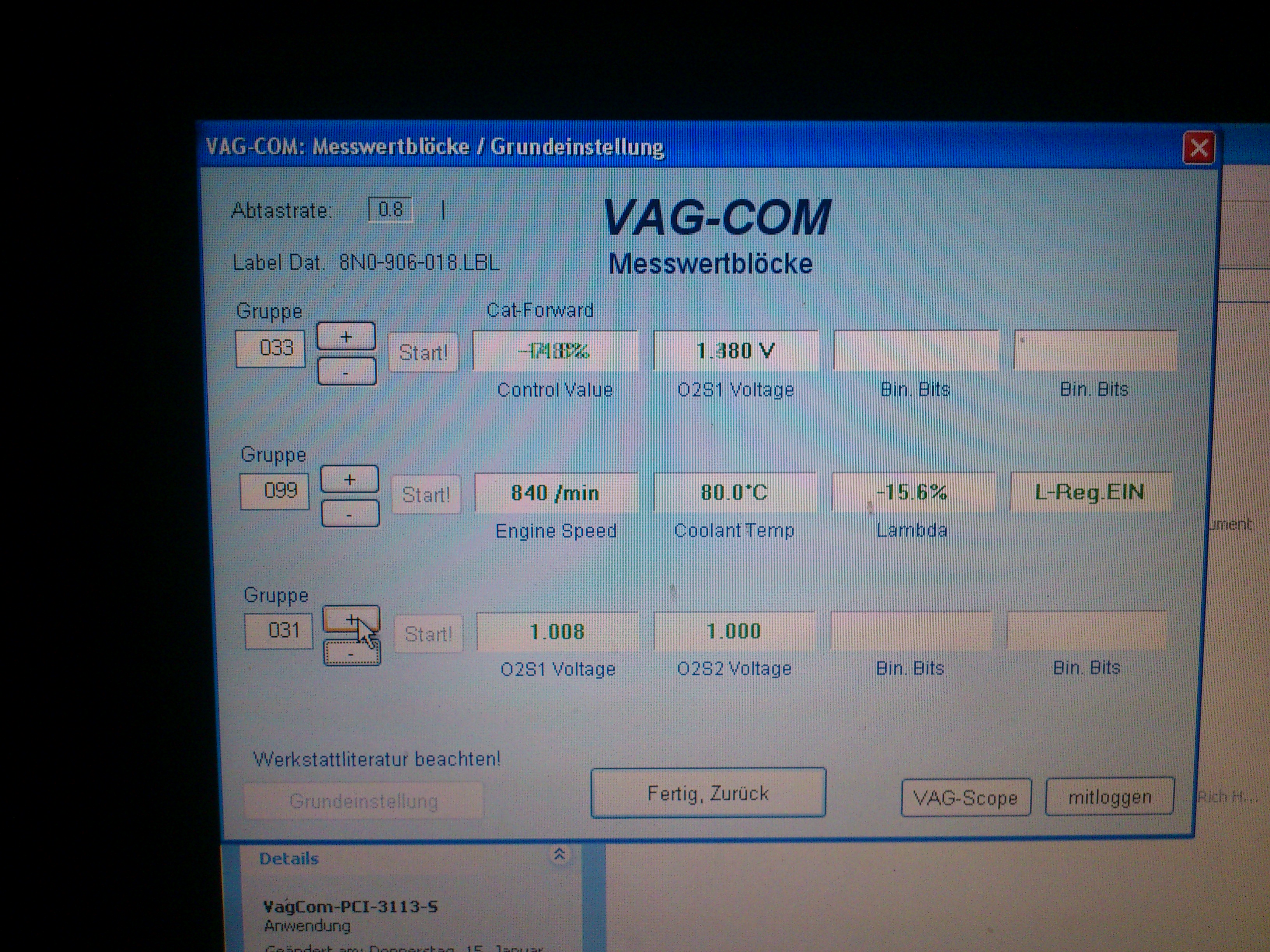
Task: Close the VAG-COM Messwertblöcke window
Action: 1198,148
